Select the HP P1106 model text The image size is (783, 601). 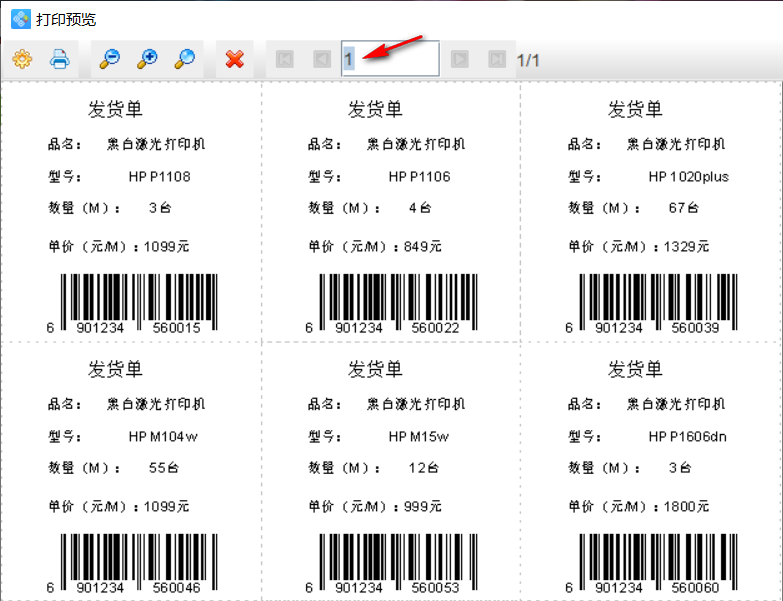419,177
